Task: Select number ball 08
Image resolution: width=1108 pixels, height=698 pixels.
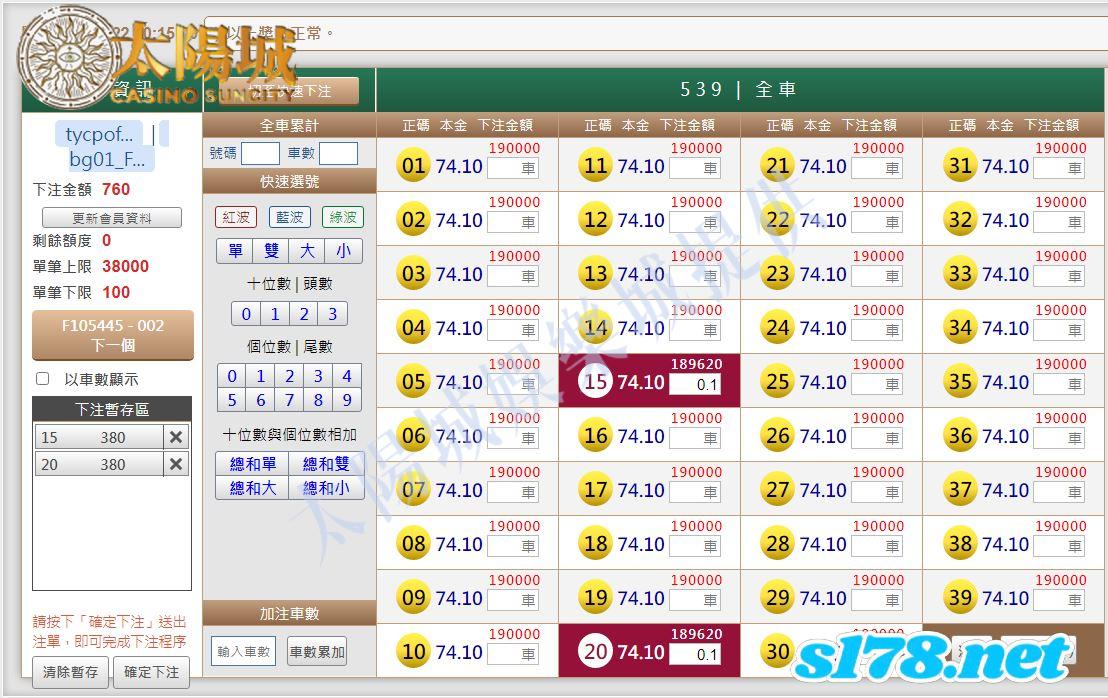Action: click(x=413, y=543)
